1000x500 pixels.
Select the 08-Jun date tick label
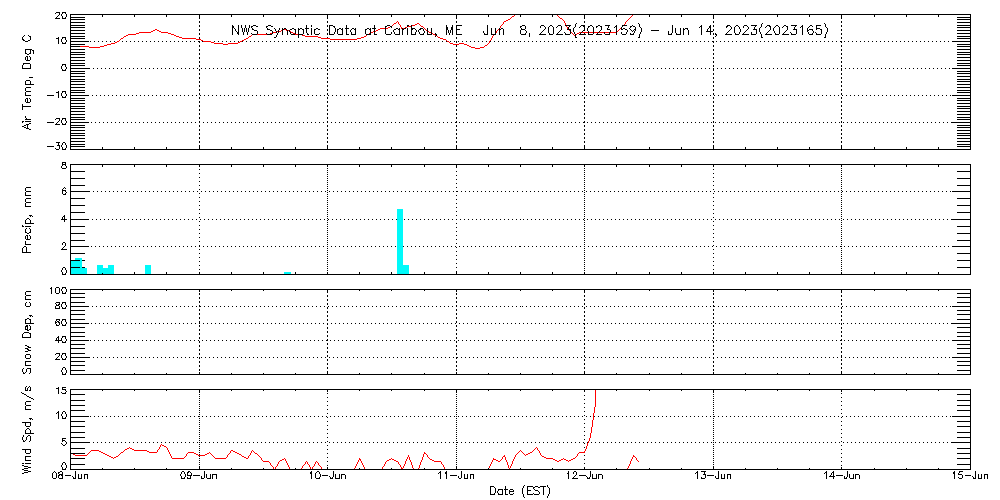(72, 478)
